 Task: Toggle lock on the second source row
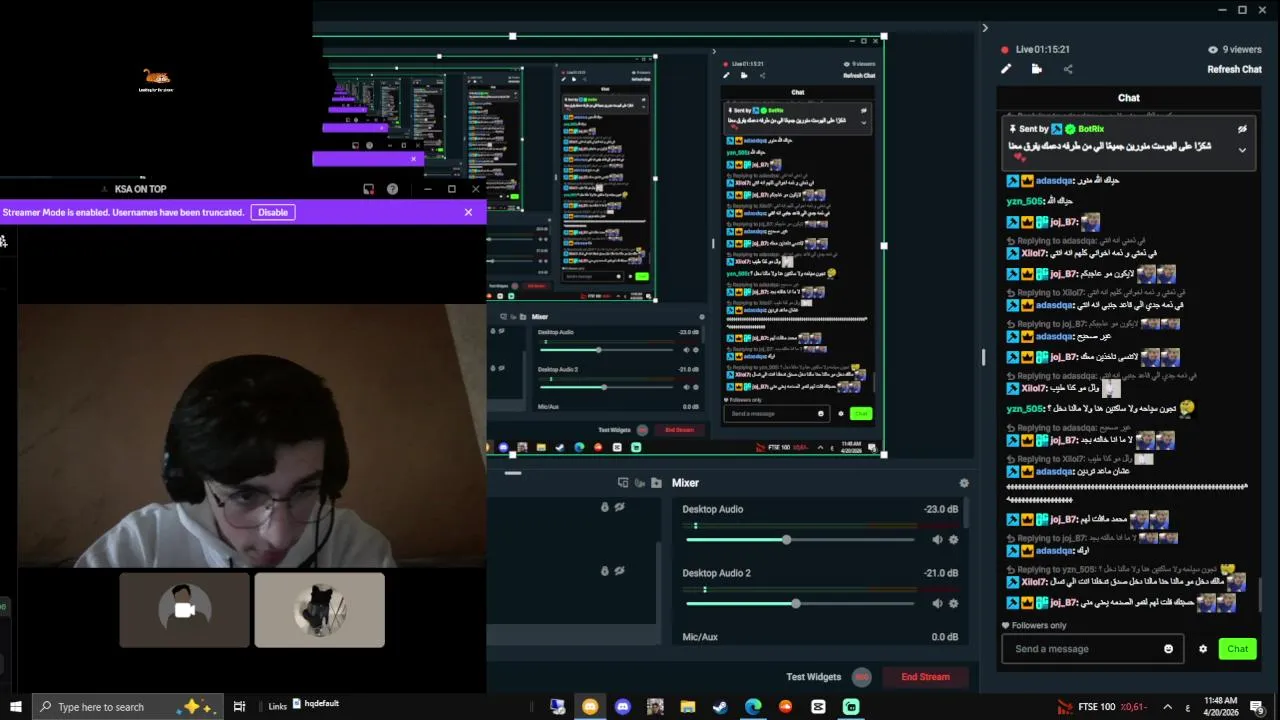pos(605,571)
